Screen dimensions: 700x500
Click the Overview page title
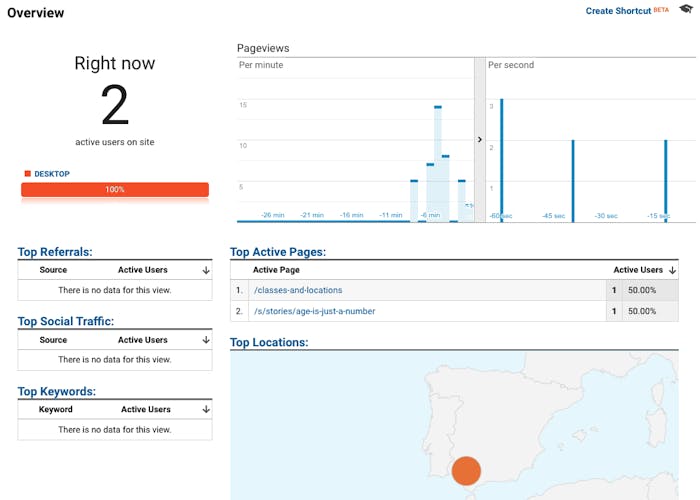[36, 13]
